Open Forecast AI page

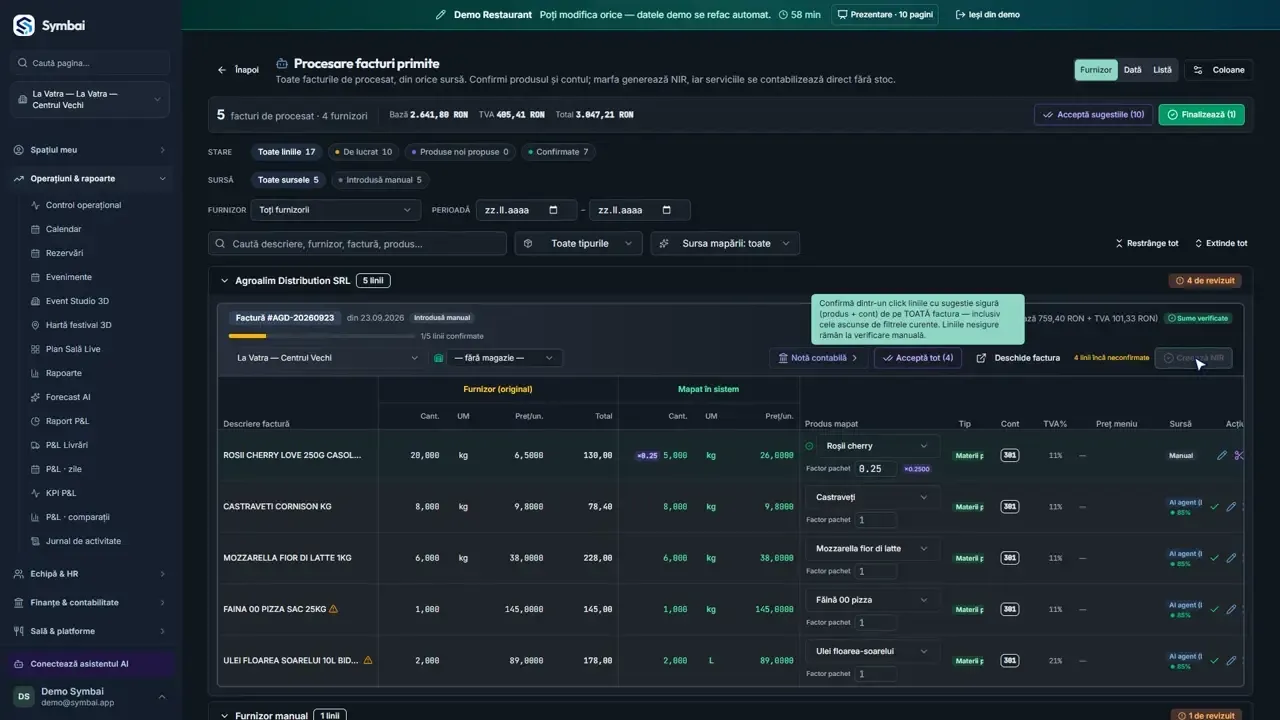[x=68, y=397]
